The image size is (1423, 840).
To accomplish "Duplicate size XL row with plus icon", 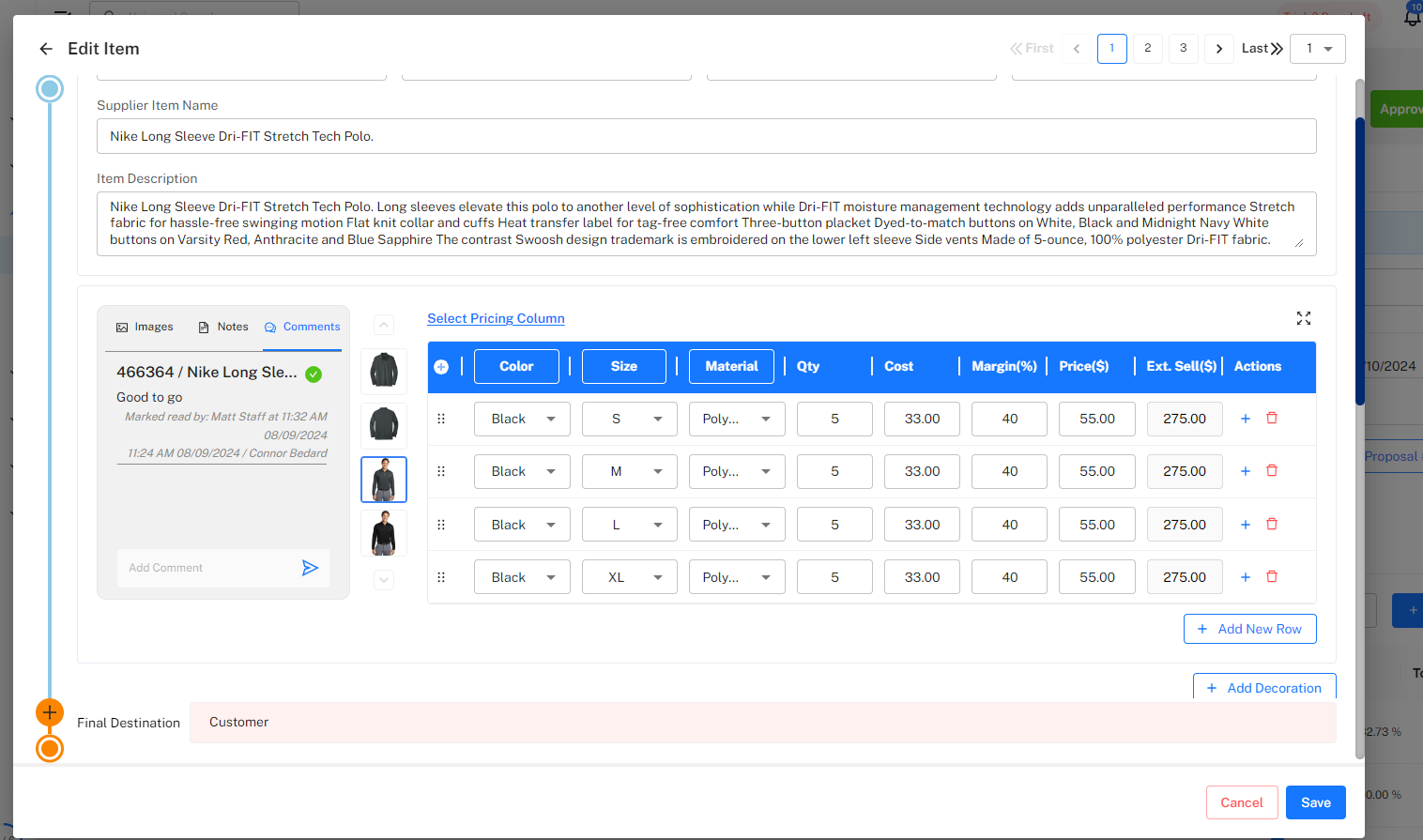I will click(1246, 577).
